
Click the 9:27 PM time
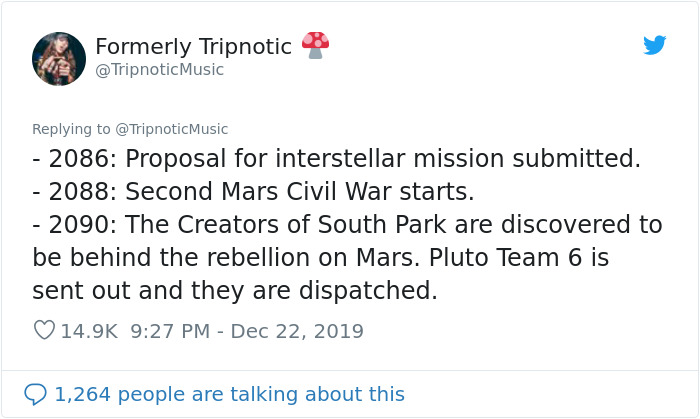click(x=171, y=330)
